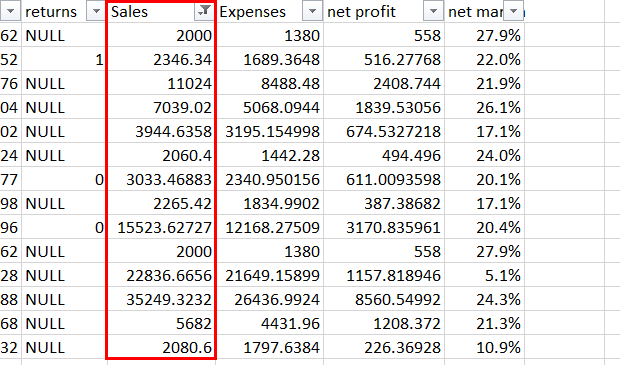
Task: Open the net profit filter dropdown
Action: click(433, 12)
